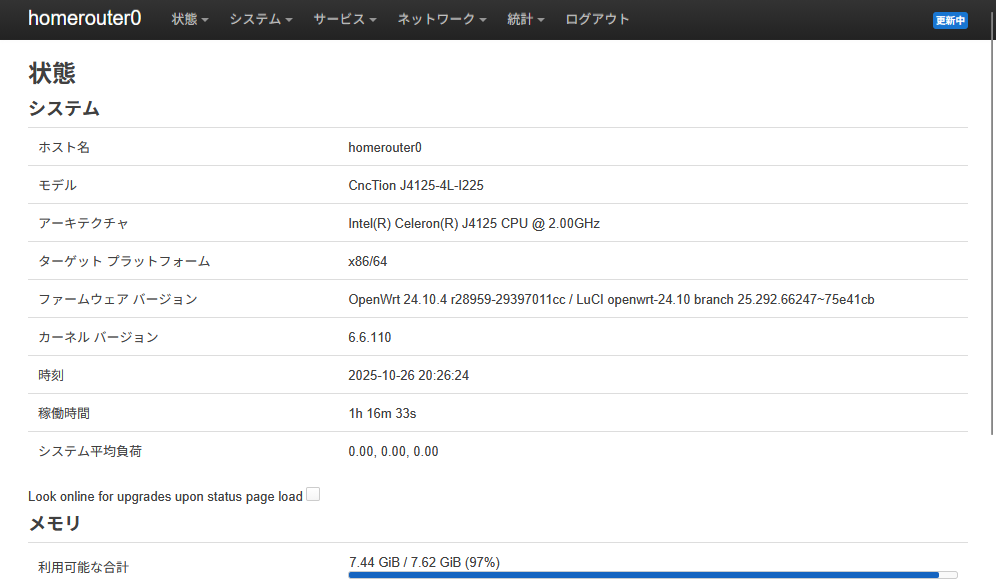Click the kernel version value 6.6.110
This screenshot has width=996, height=586.
[370, 337]
